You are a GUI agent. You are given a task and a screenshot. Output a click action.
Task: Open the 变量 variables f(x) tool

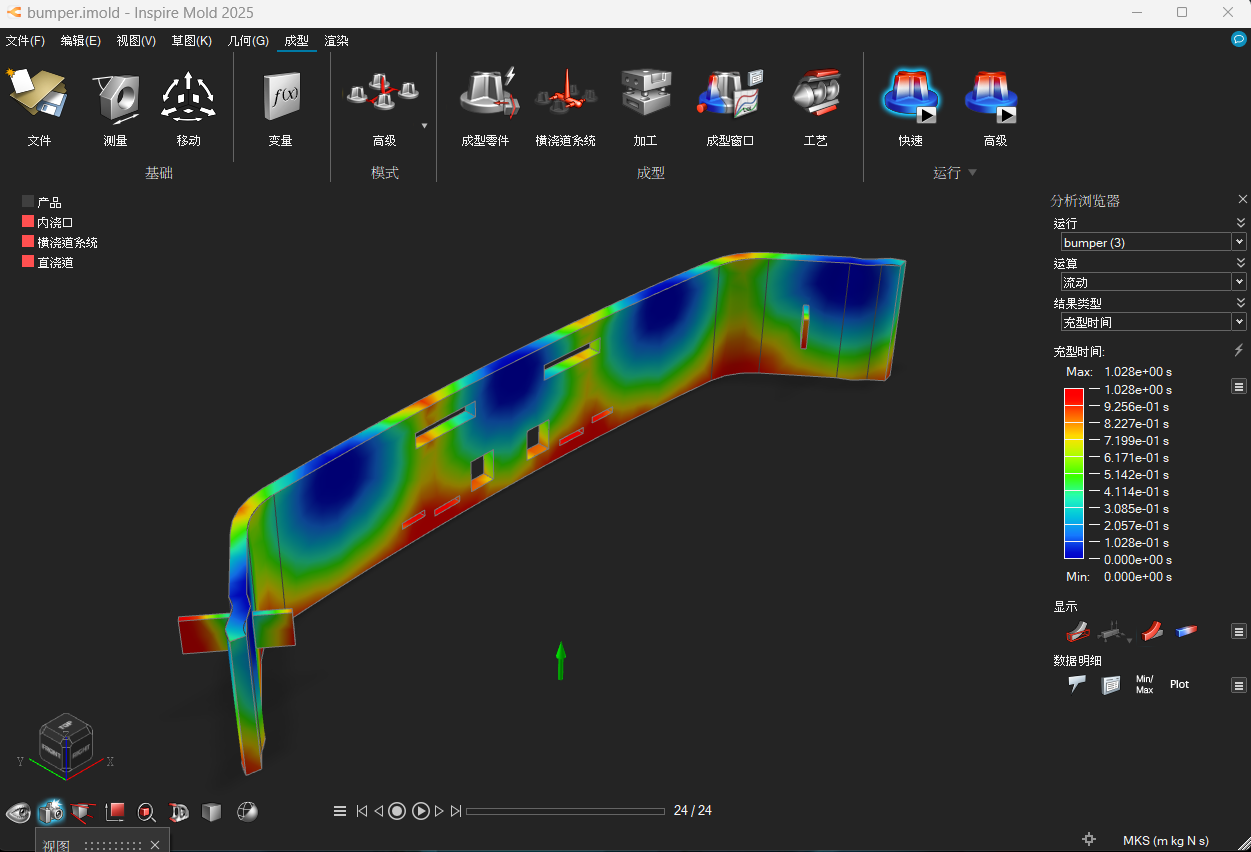(x=281, y=97)
